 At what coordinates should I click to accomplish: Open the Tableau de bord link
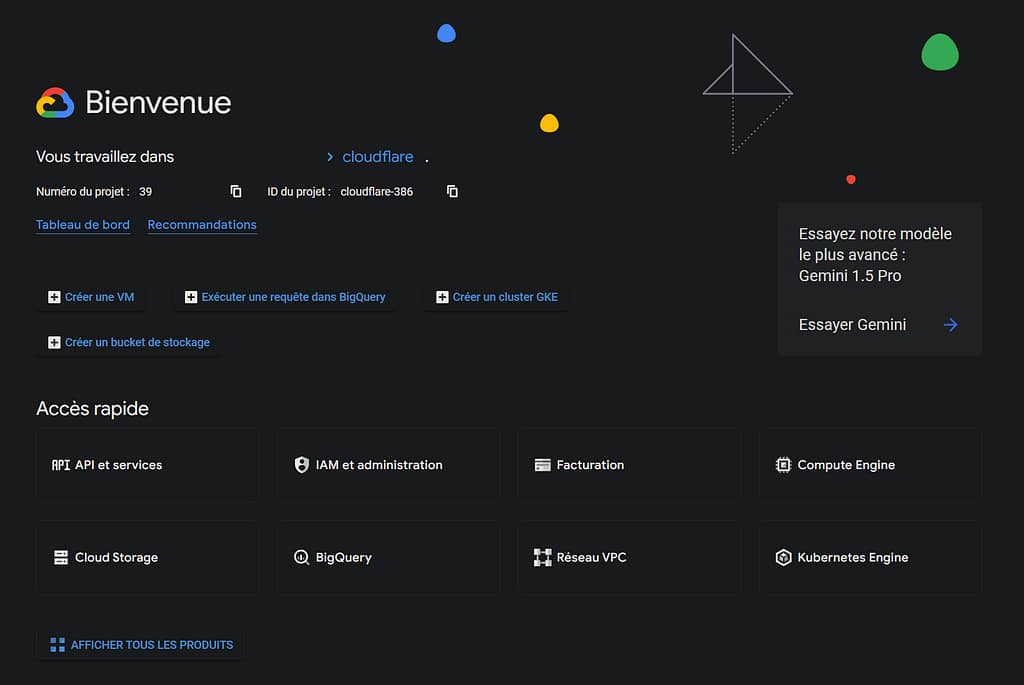pyautogui.click(x=83, y=225)
